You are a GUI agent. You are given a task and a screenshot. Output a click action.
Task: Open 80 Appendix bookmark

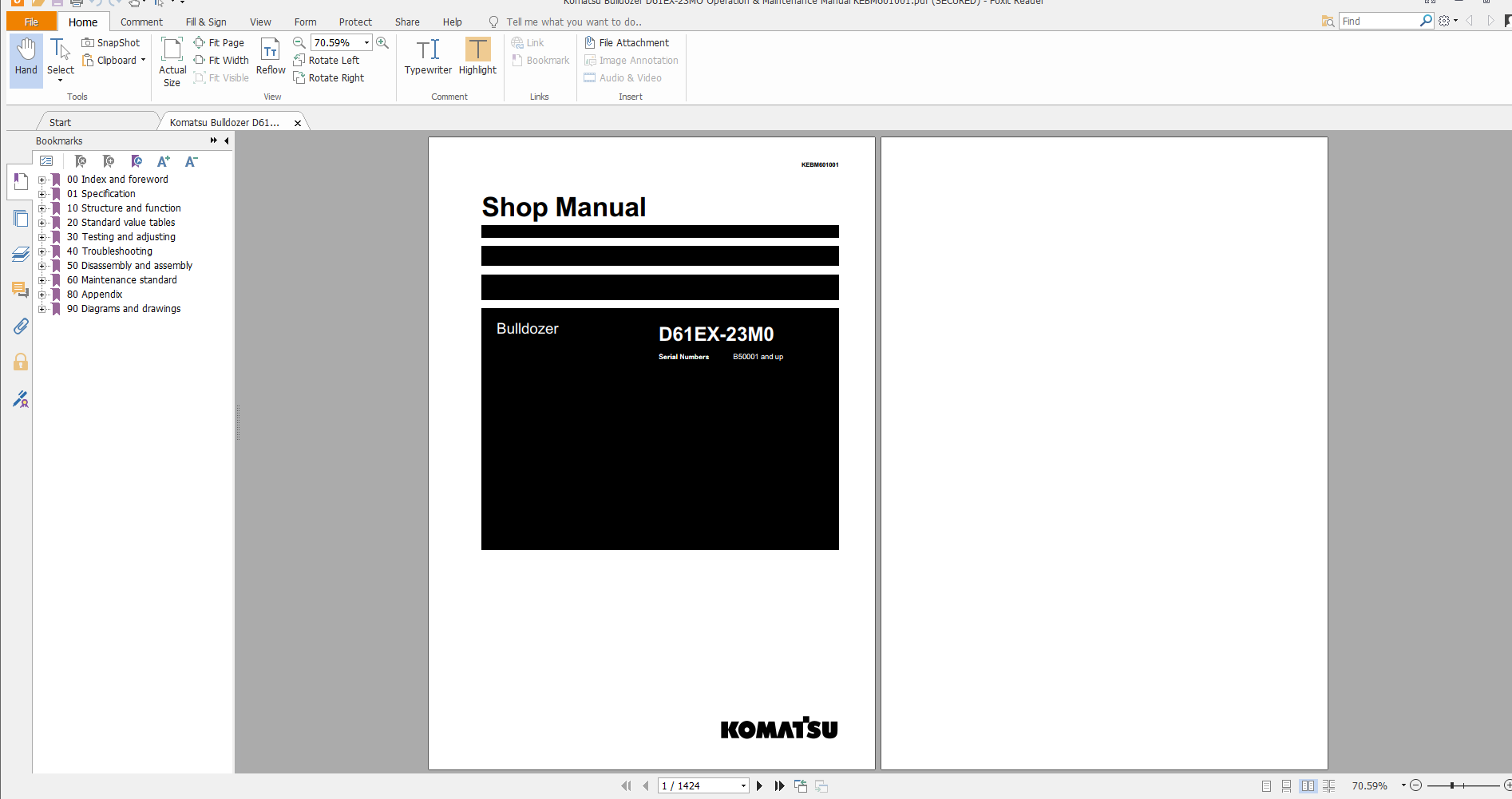click(95, 295)
